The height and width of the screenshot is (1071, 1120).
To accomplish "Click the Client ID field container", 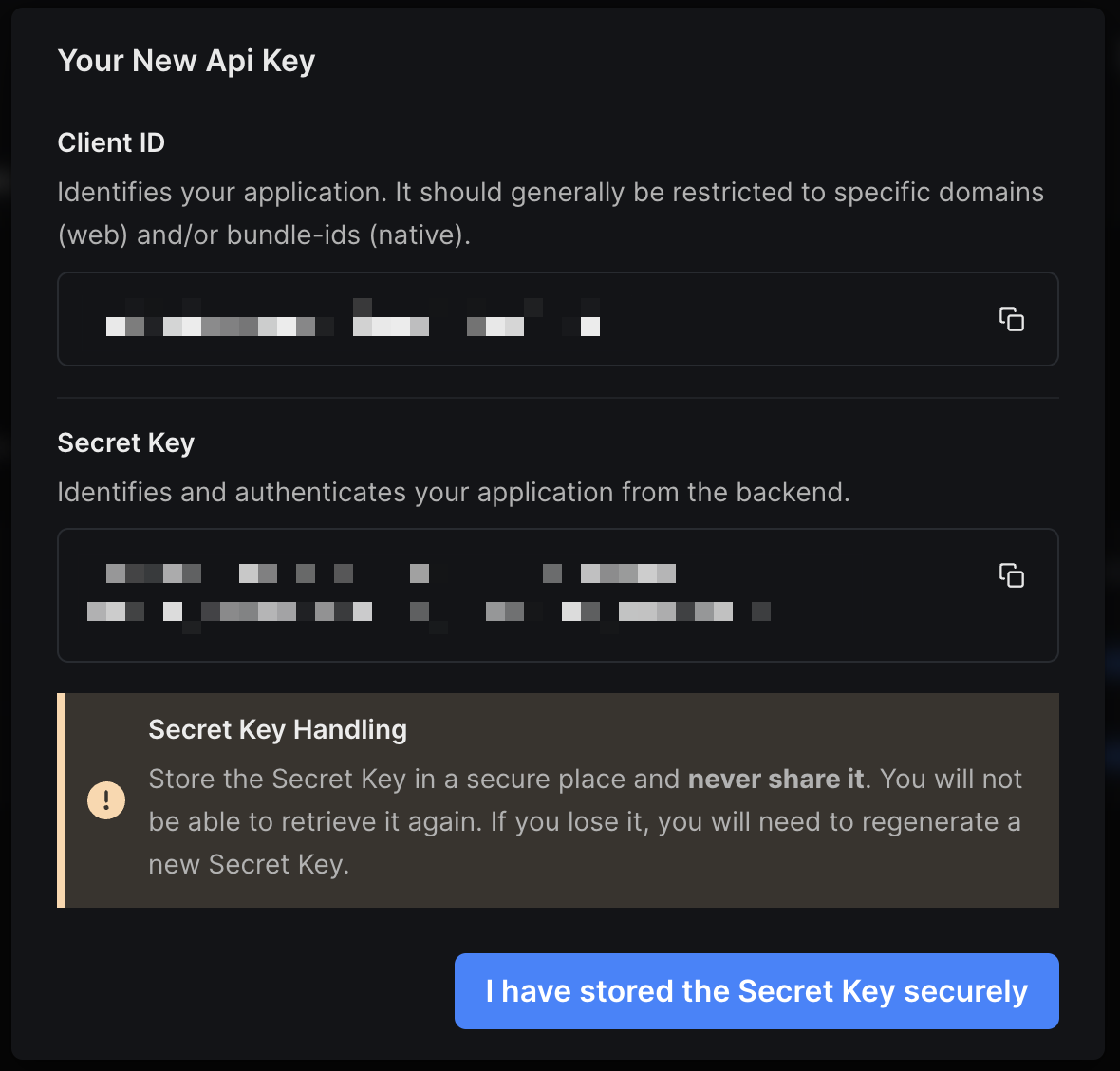I will [558, 319].
